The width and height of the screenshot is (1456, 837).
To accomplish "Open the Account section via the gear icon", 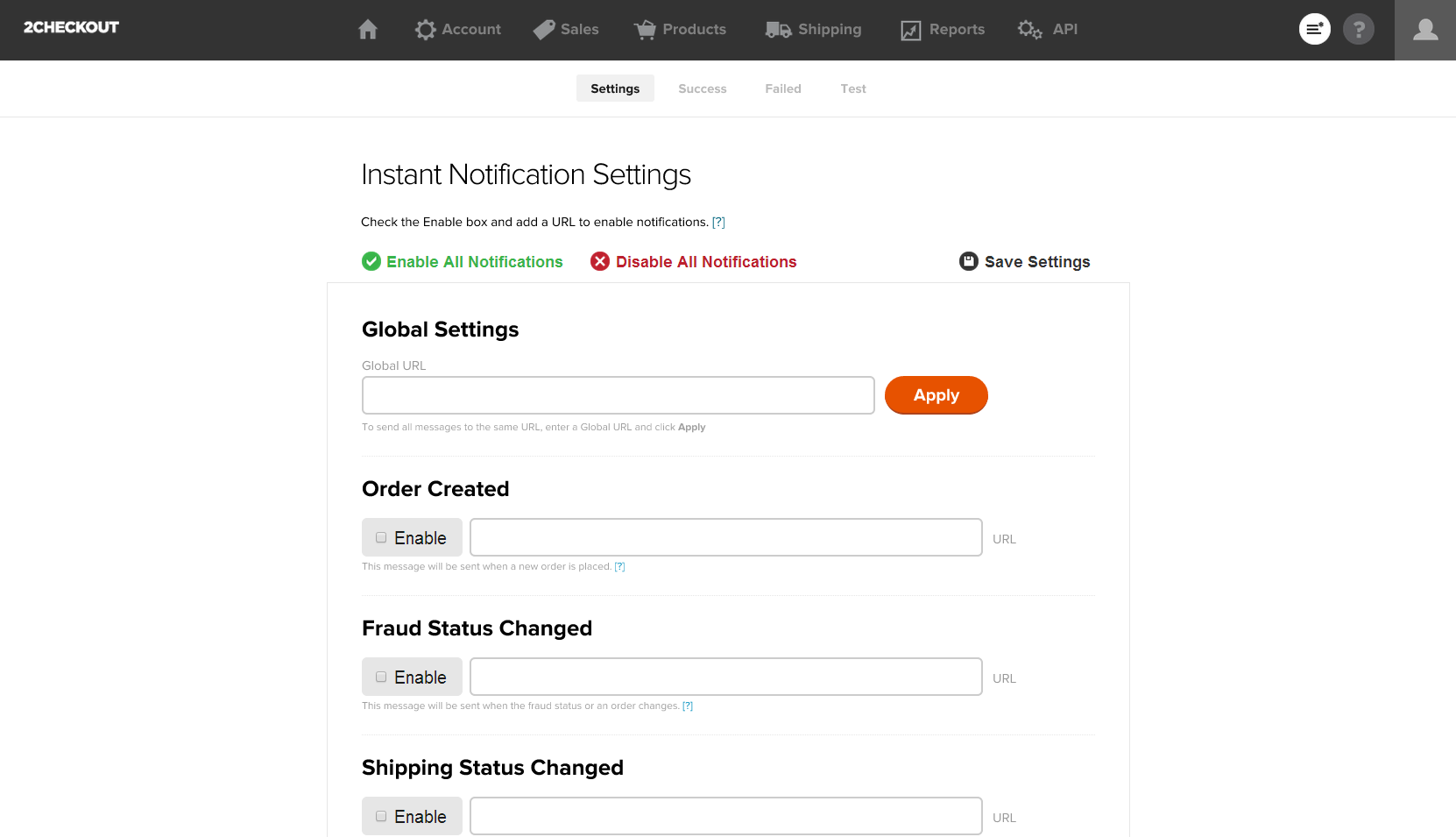I will [426, 29].
